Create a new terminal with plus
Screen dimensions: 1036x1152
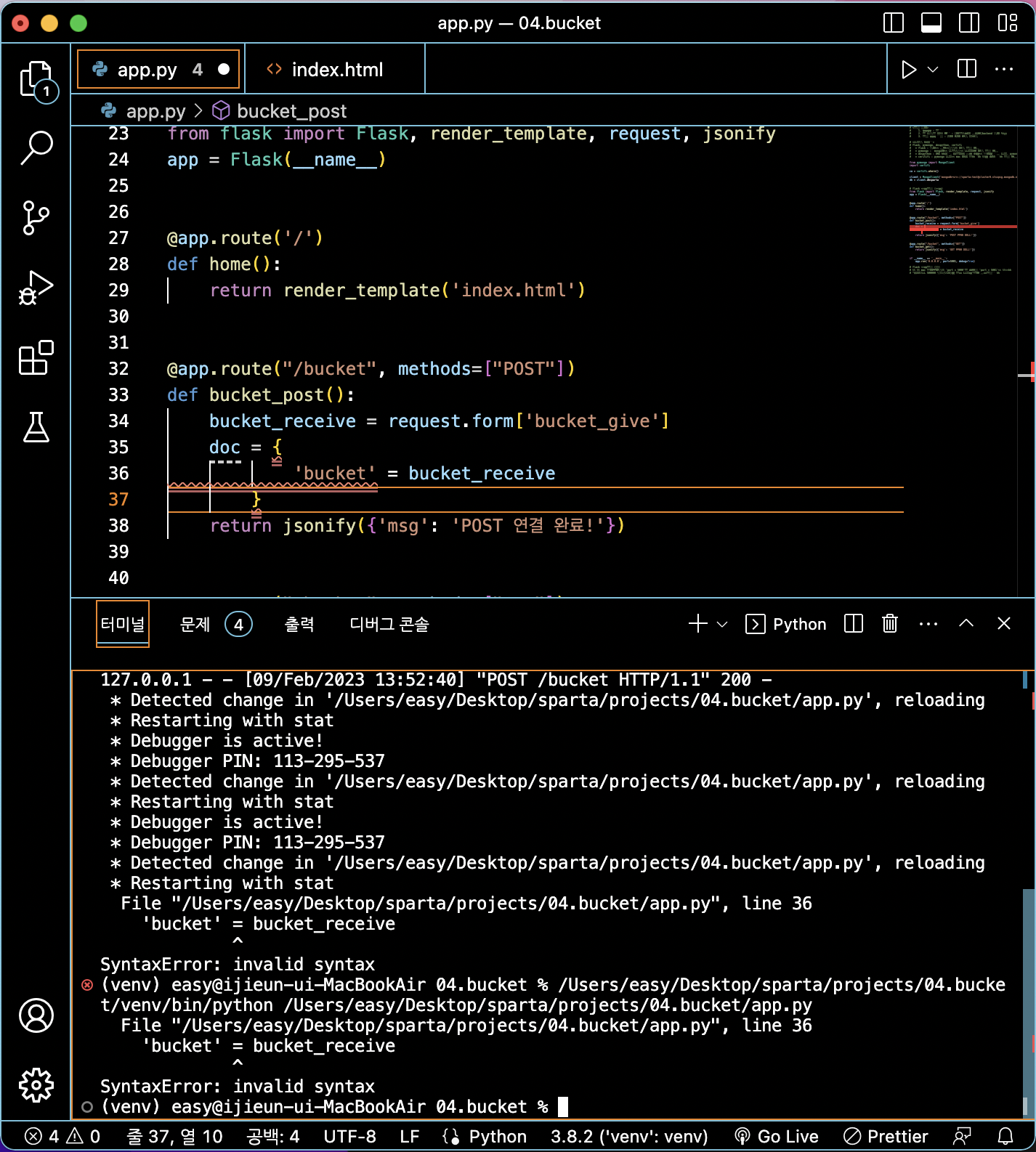(697, 624)
